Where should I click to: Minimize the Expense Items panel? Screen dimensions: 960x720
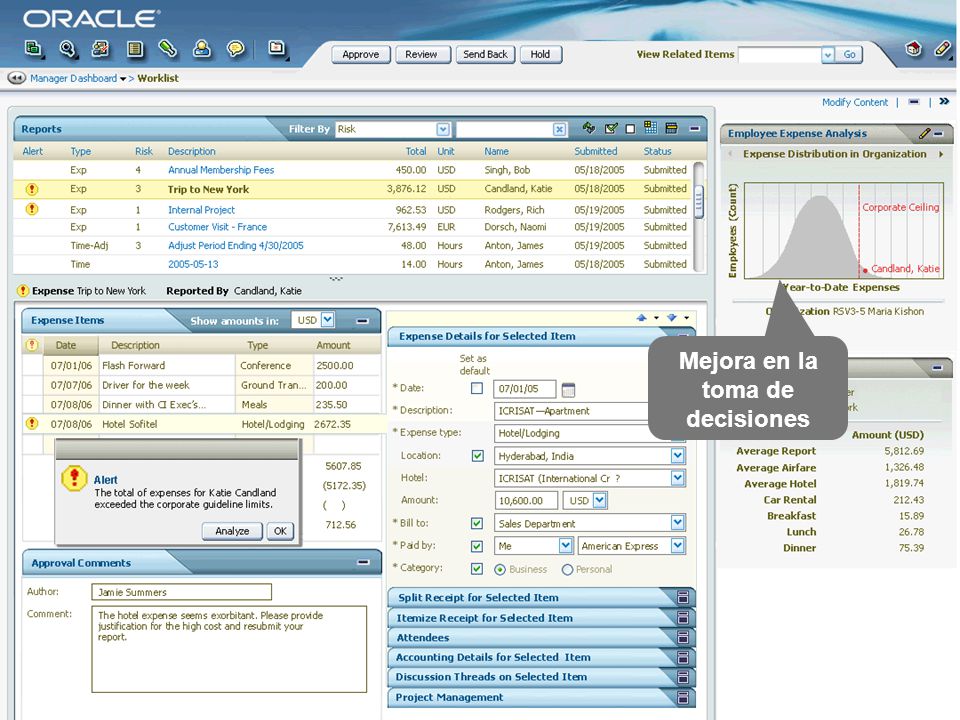click(362, 321)
